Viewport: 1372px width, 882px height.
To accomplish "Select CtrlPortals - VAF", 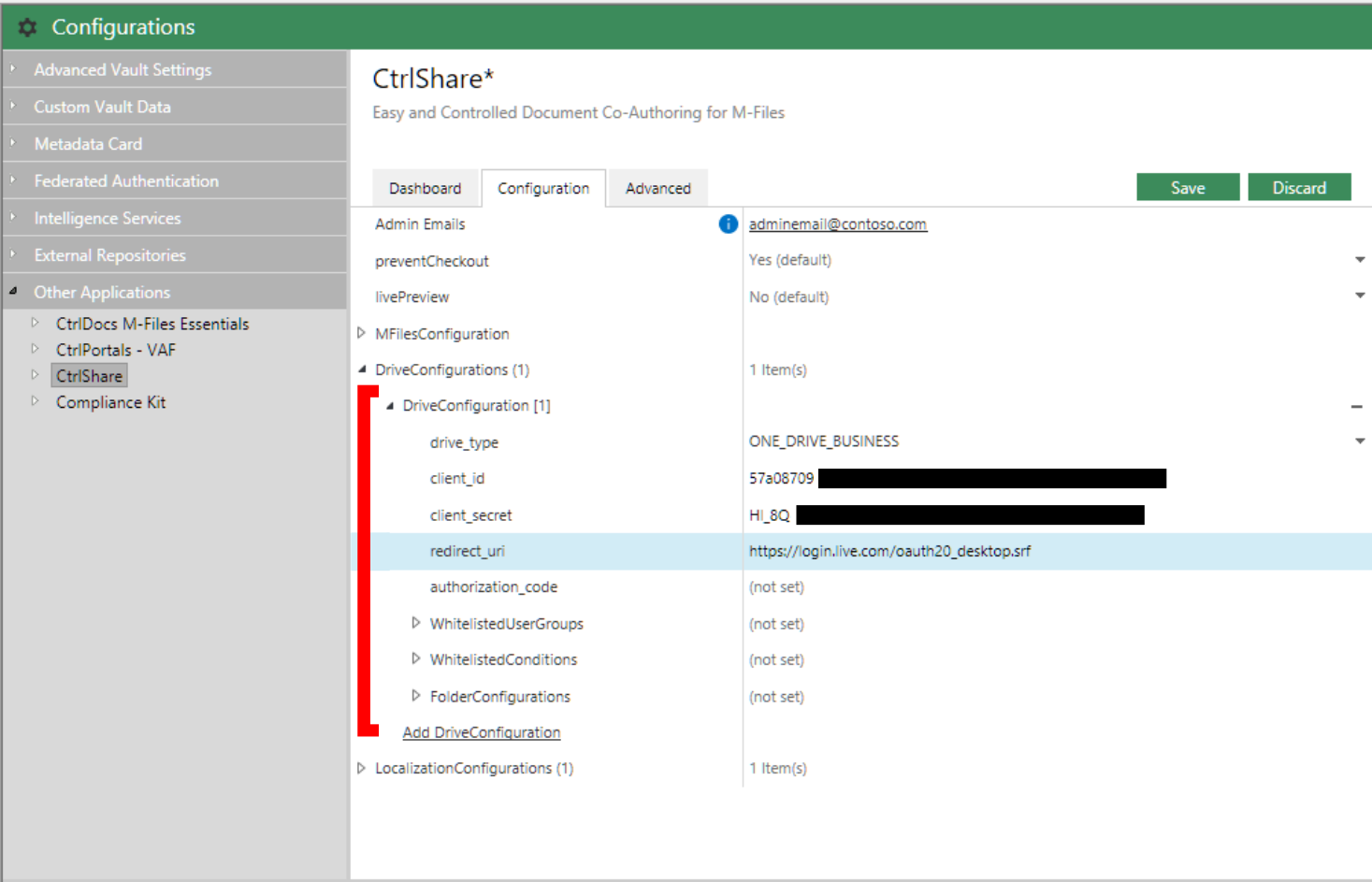I will (x=116, y=350).
